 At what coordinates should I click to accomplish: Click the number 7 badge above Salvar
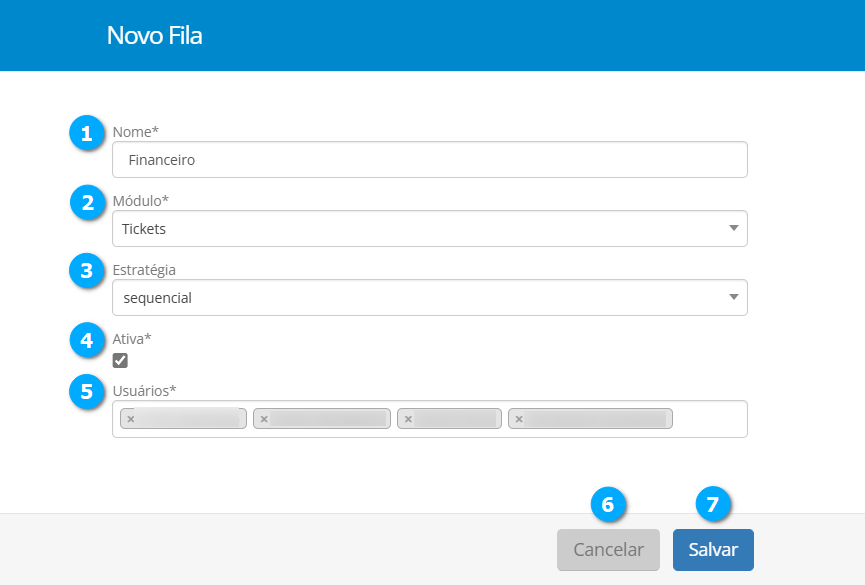tap(712, 505)
